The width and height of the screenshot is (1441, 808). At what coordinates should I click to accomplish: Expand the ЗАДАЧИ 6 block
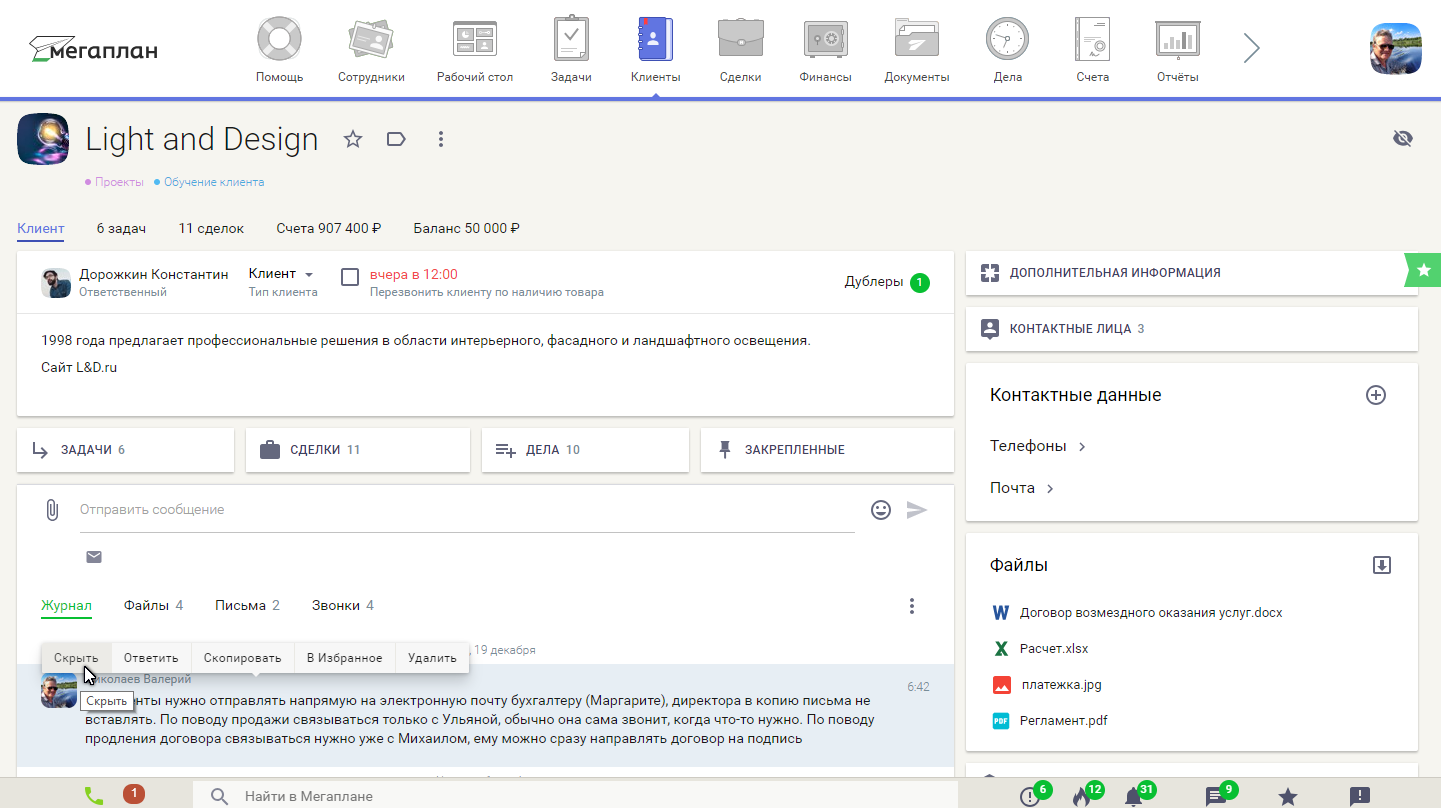(x=125, y=450)
